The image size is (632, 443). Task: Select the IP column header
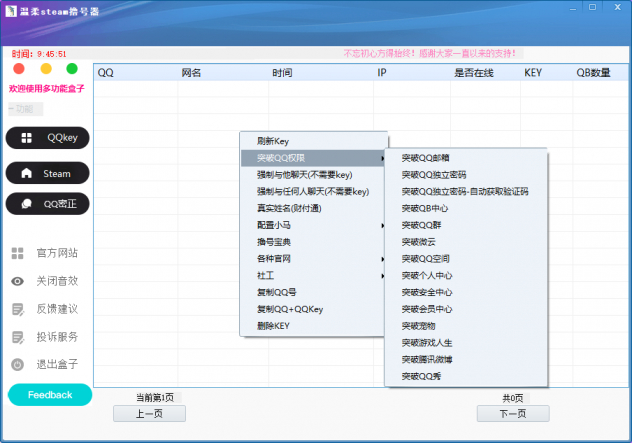(412, 73)
